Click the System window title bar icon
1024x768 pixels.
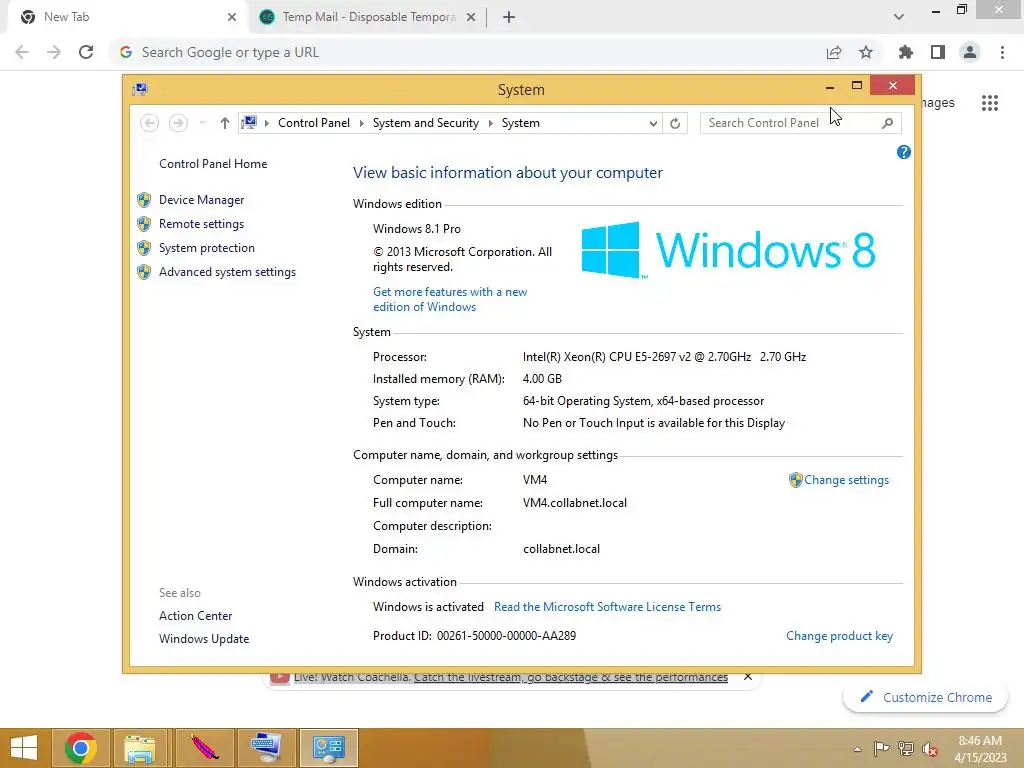pos(140,89)
